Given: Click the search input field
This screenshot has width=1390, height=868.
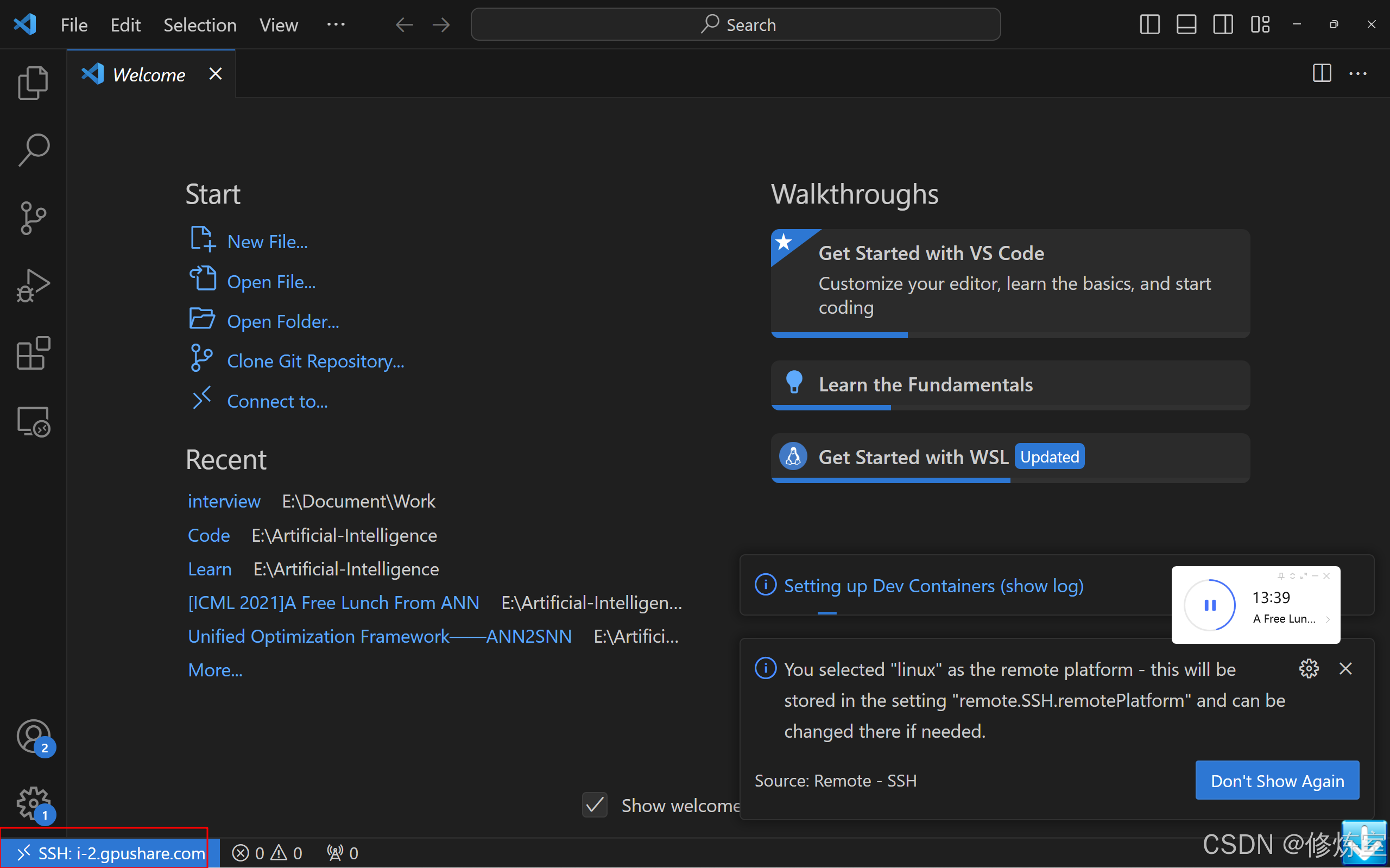Looking at the screenshot, I should click(x=734, y=25).
